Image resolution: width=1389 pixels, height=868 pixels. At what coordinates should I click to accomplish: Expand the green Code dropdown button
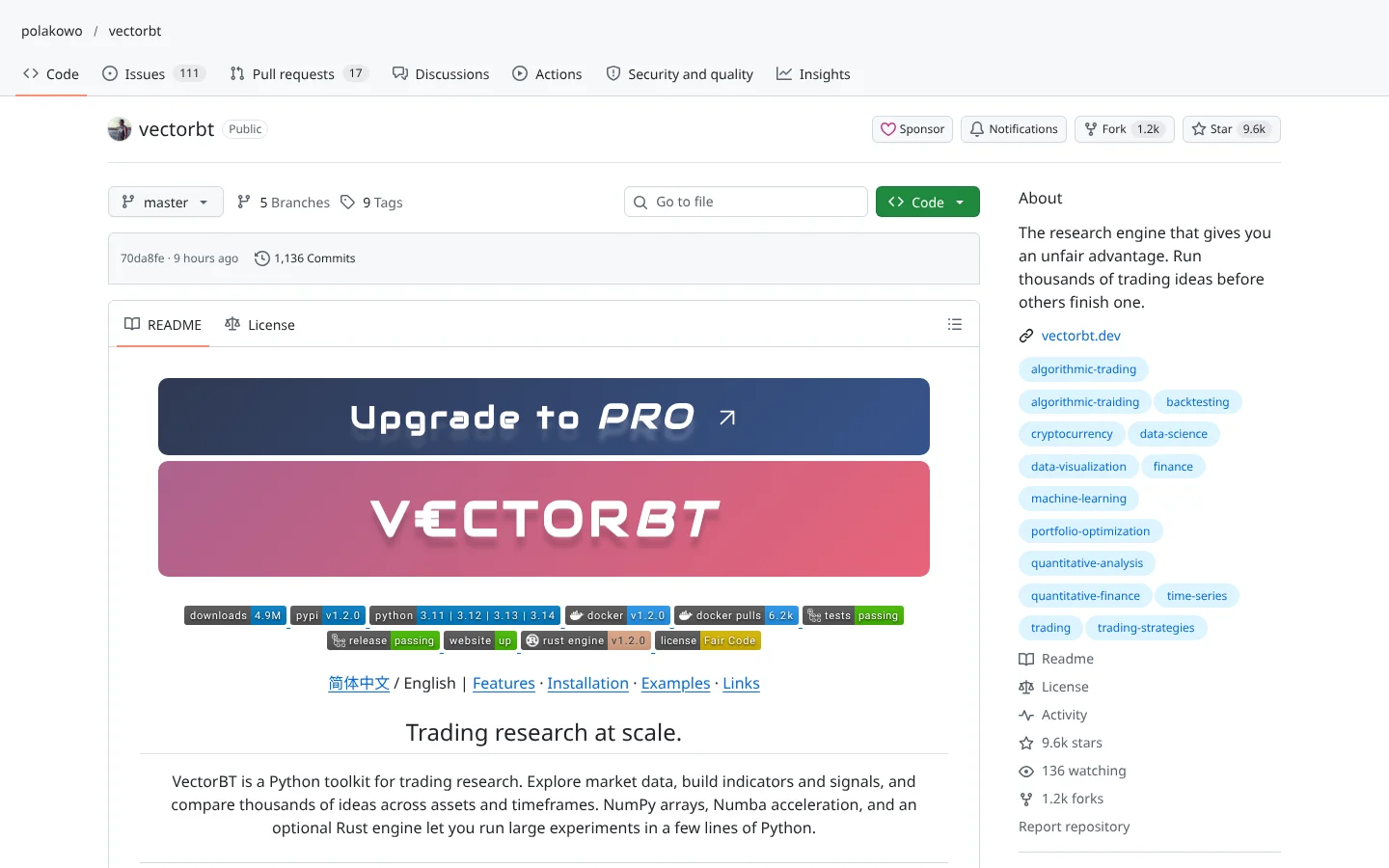pyautogui.click(x=928, y=203)
